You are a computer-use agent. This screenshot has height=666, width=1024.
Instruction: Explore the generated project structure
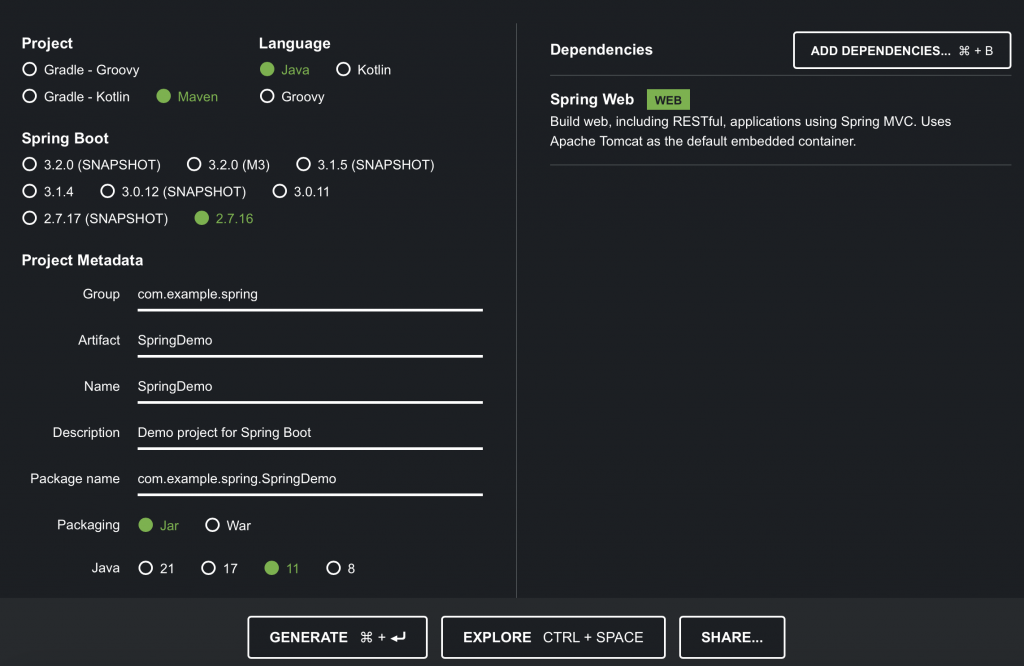pos(553,637)
